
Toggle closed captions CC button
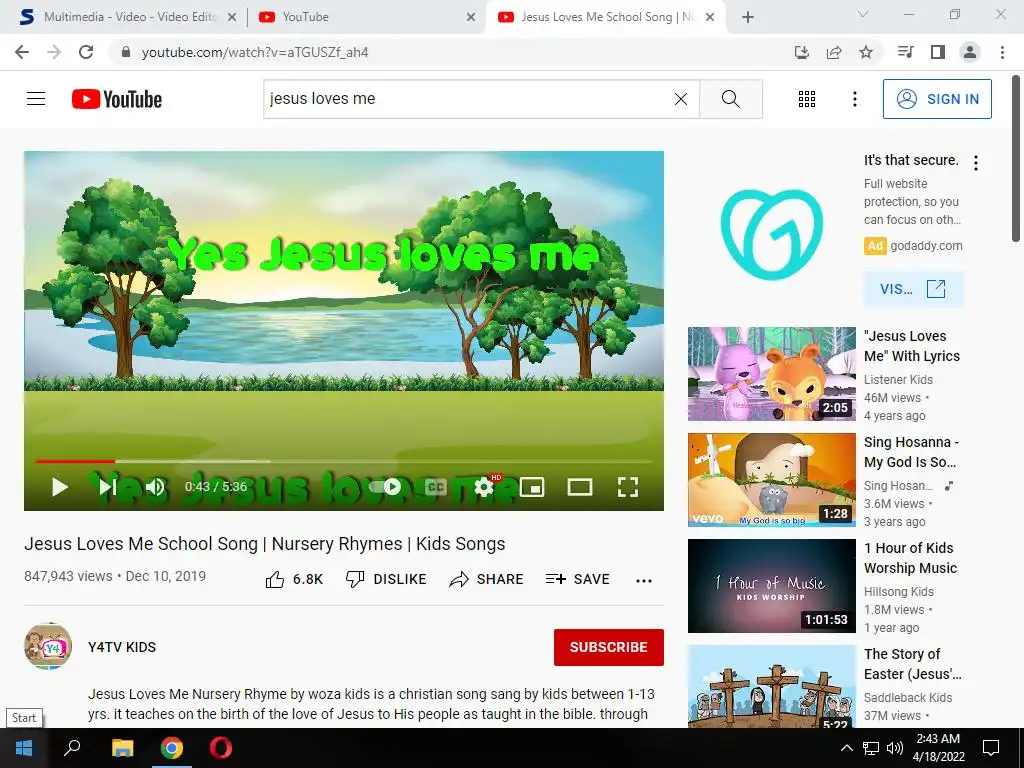pos(436,487)
